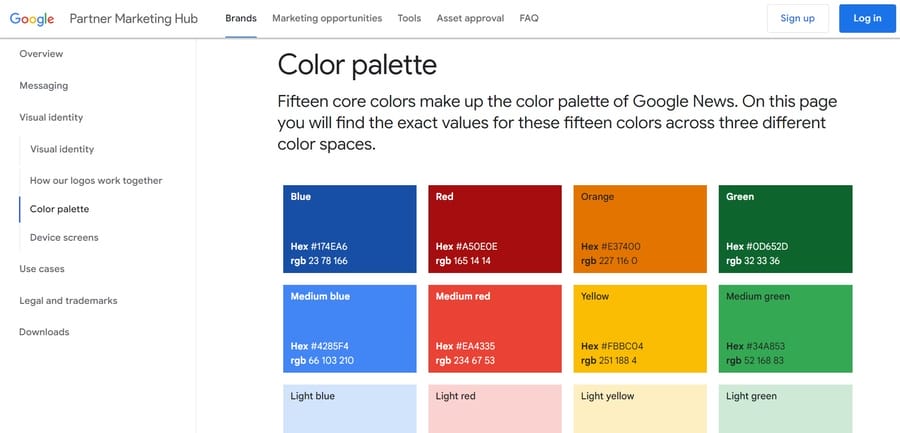Viewport: 900px width, 433px height.
Task: Go to Asset approval tab
Action: pos(470,18)
